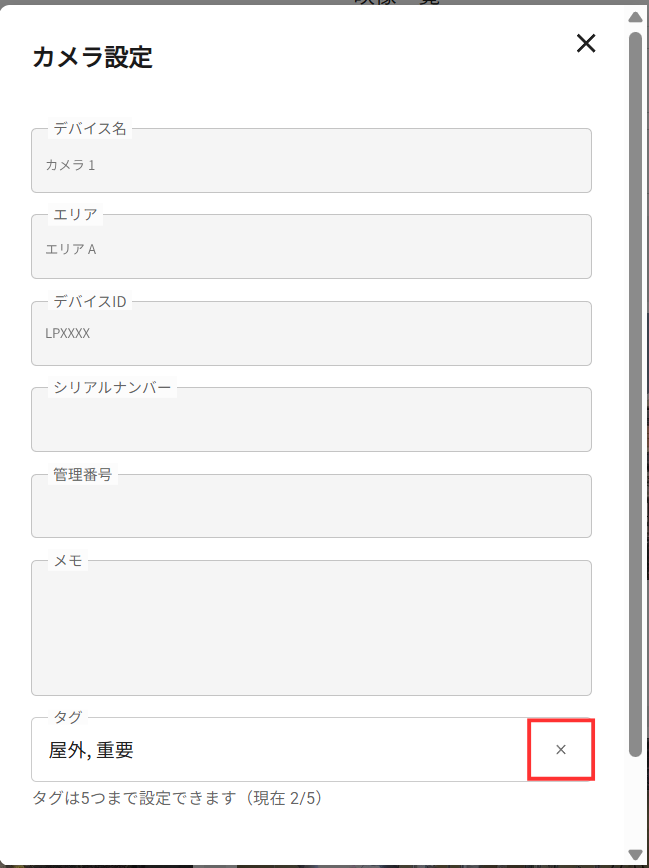Click inside the empty シリアルナンバー field

pos(311,420)
